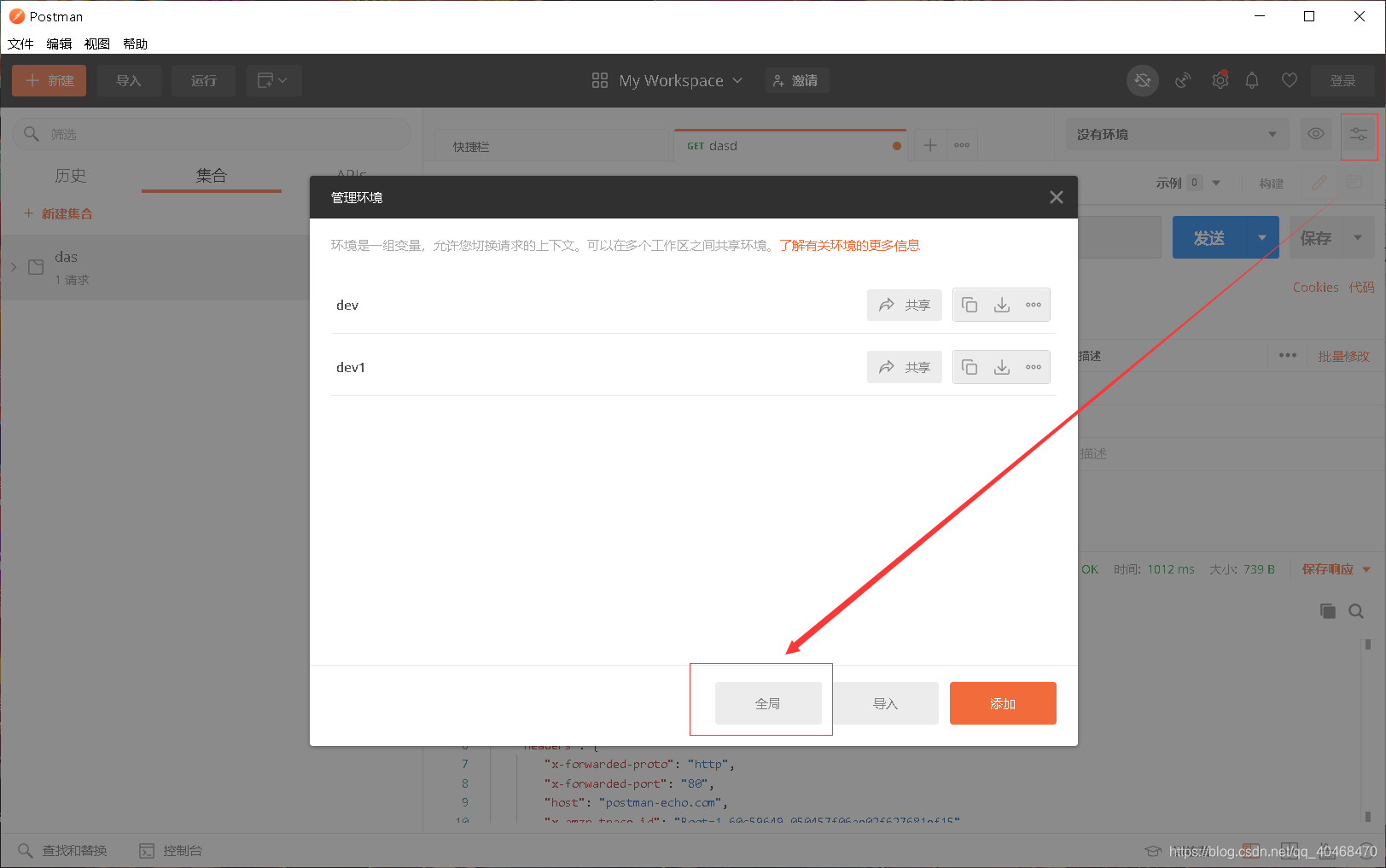
Task: Click the orange 添加 button
Action: click(x=1003, y=703)
